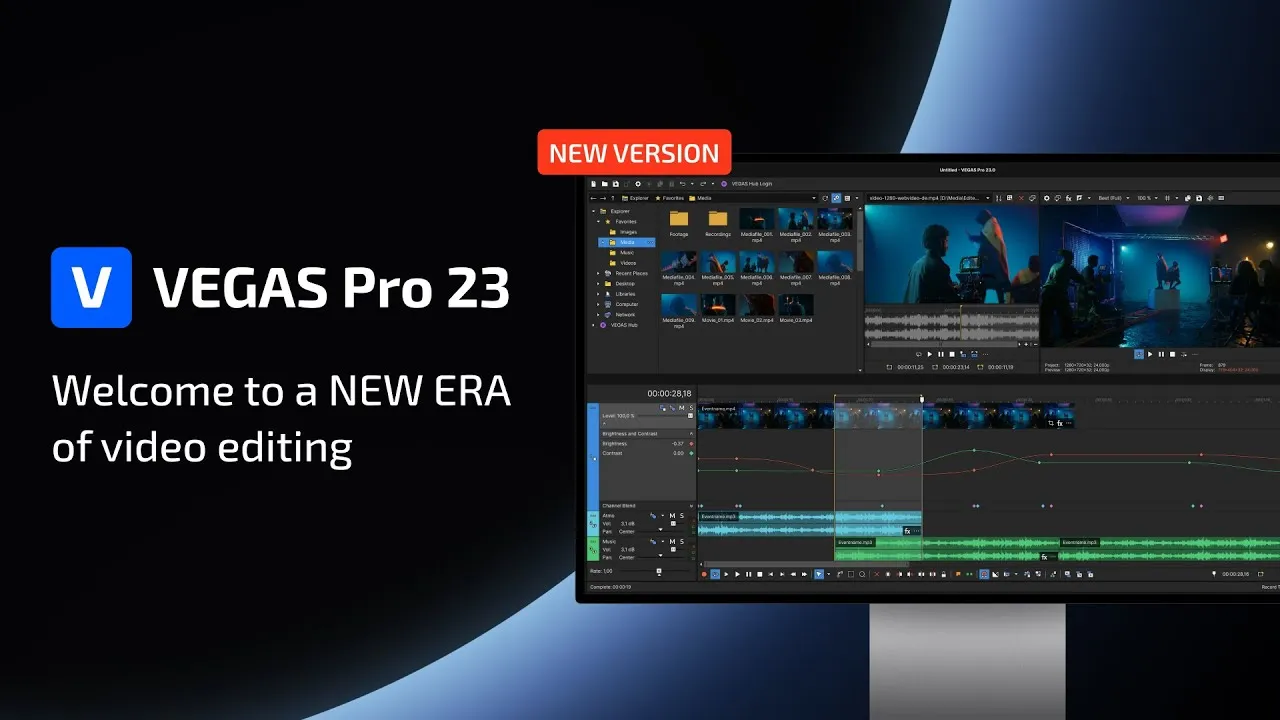Click the timeline record button
This screenshot has width=1280, height=720.
pos(704,574)
